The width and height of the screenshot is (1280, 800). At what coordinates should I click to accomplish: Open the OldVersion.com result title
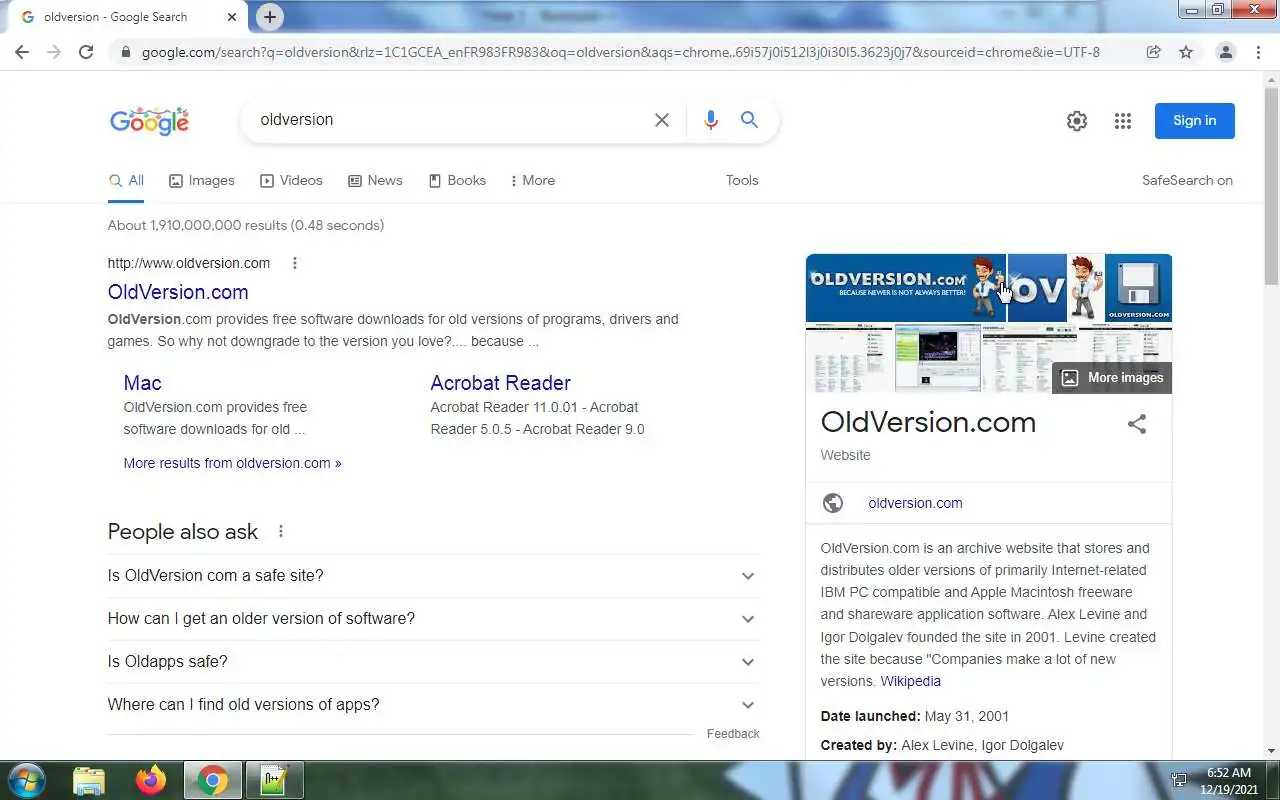(x=178, y=292)
